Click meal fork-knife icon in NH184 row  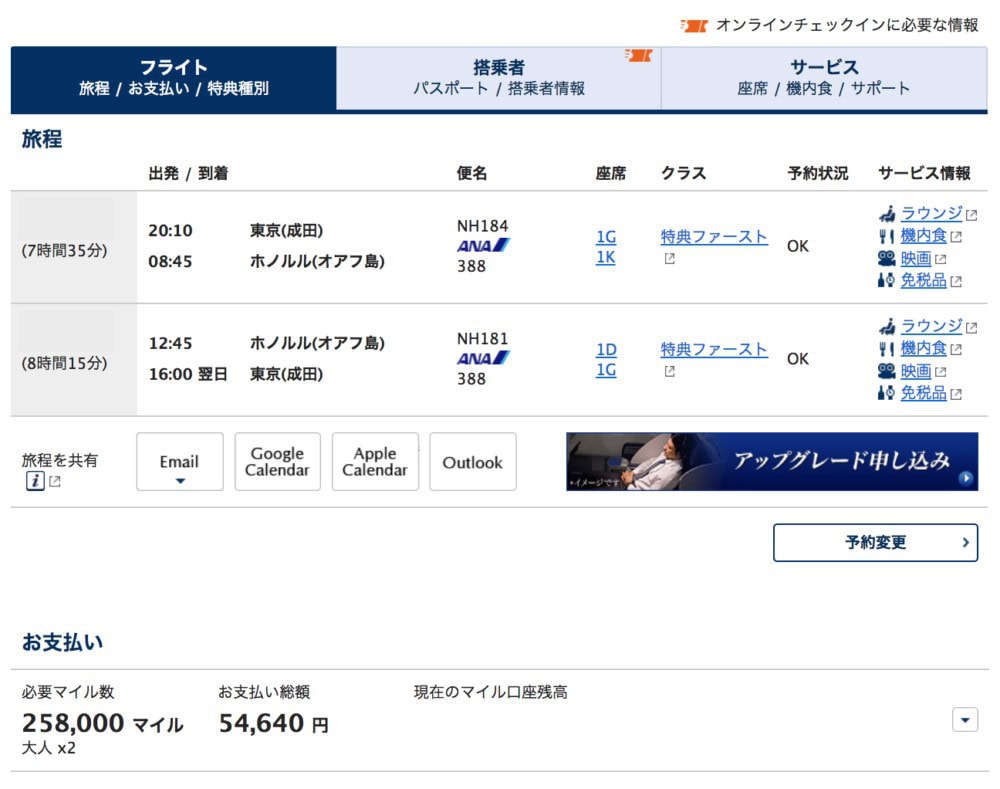pos(886,236)
